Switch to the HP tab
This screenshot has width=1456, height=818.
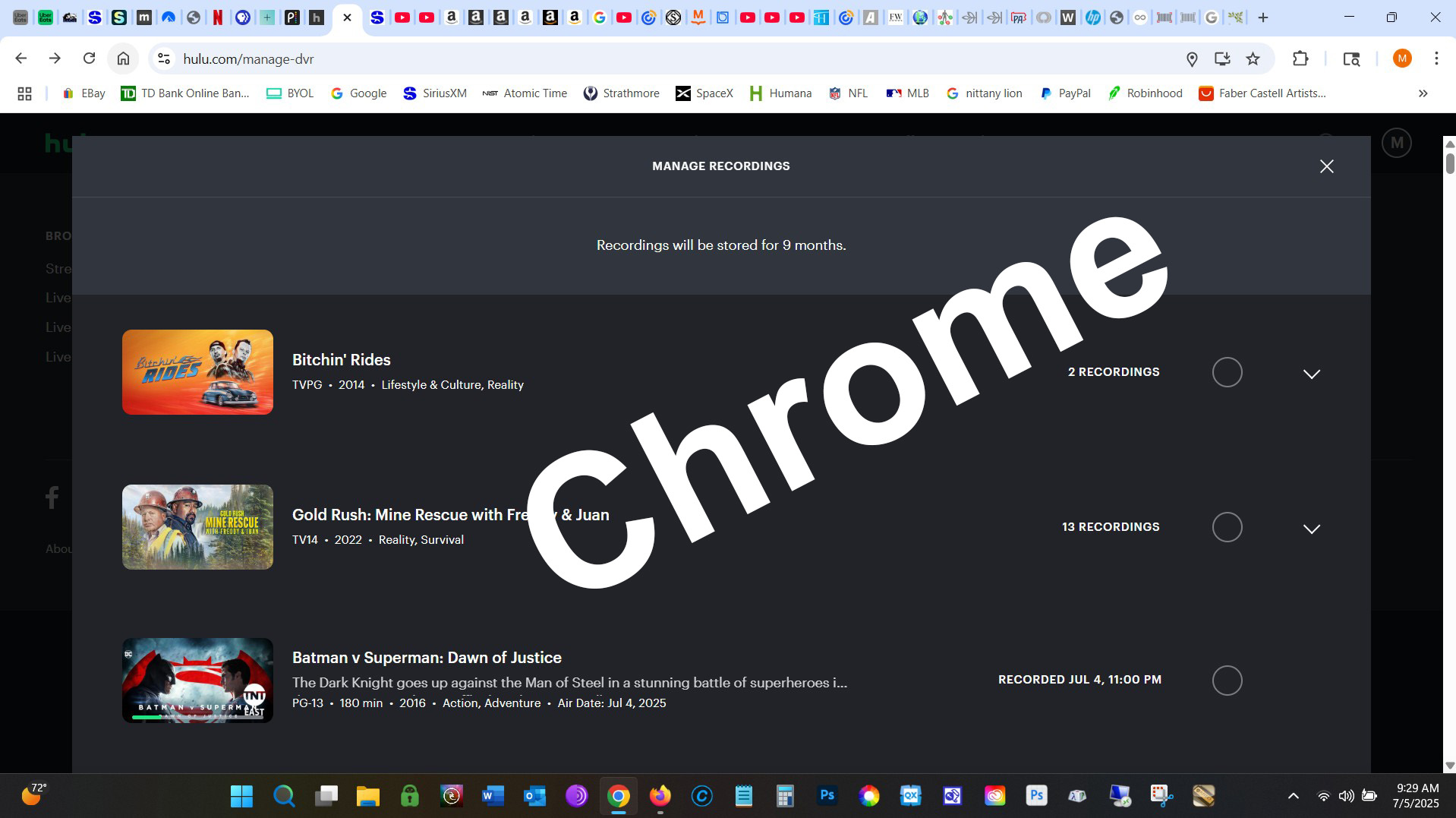[1092, 17]
